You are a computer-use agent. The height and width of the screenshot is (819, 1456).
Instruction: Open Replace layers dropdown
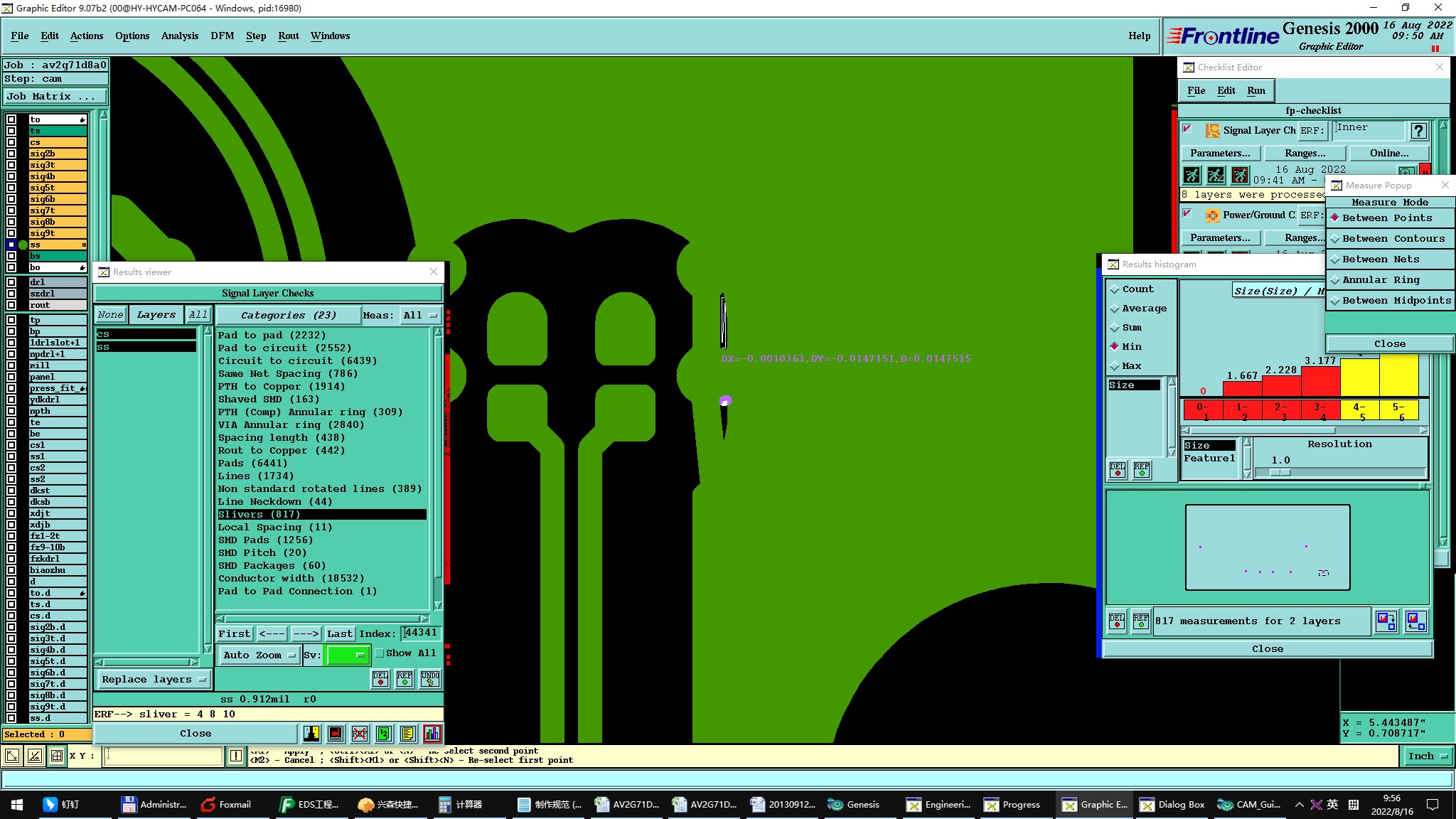[x=154, y=680]
